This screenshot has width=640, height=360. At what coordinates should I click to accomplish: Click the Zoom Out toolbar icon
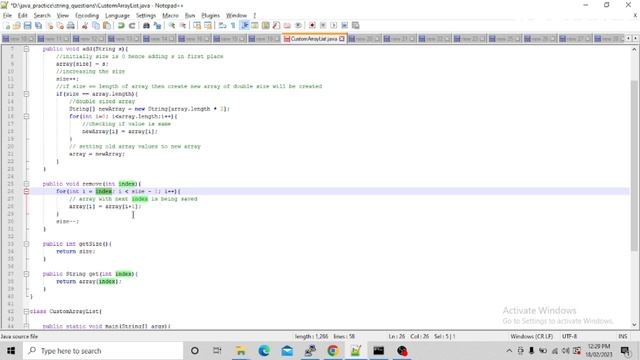(183, 25)
